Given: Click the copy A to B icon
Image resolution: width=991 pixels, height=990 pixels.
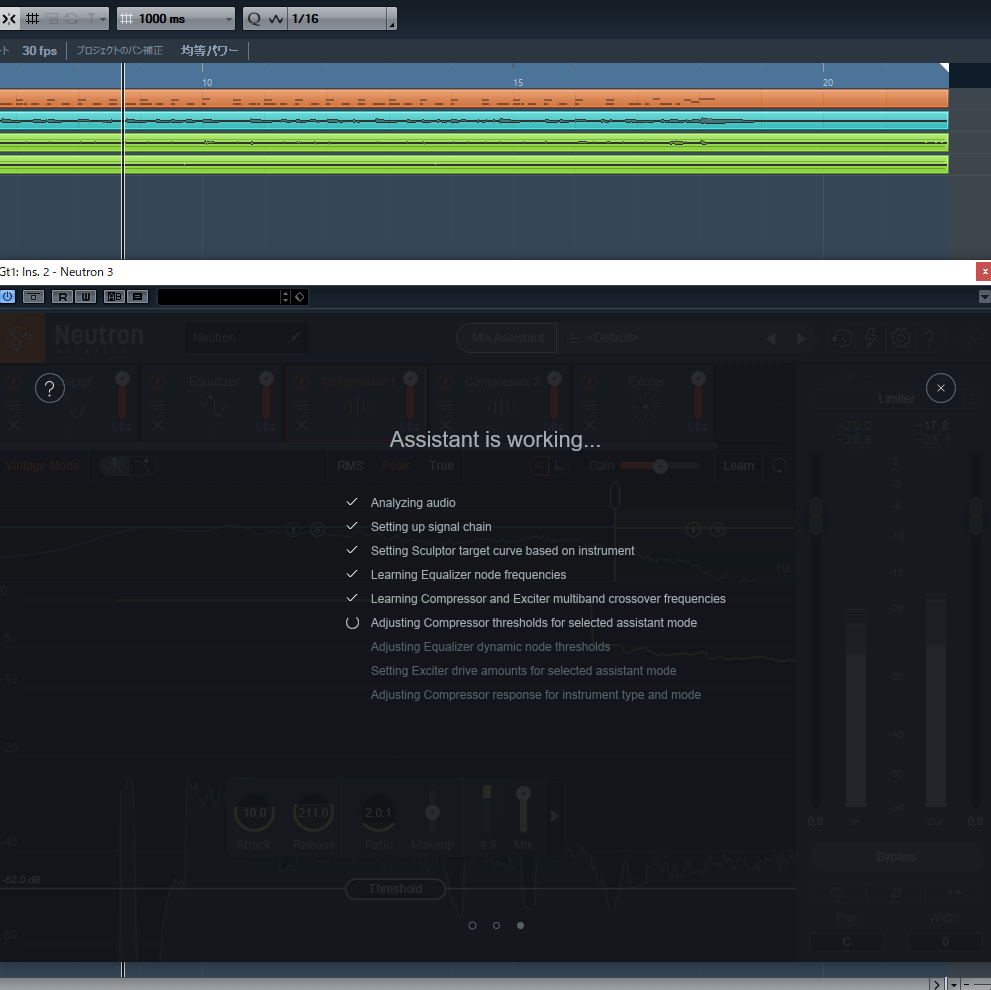Looking at the screenshot, I should point(137,296).
